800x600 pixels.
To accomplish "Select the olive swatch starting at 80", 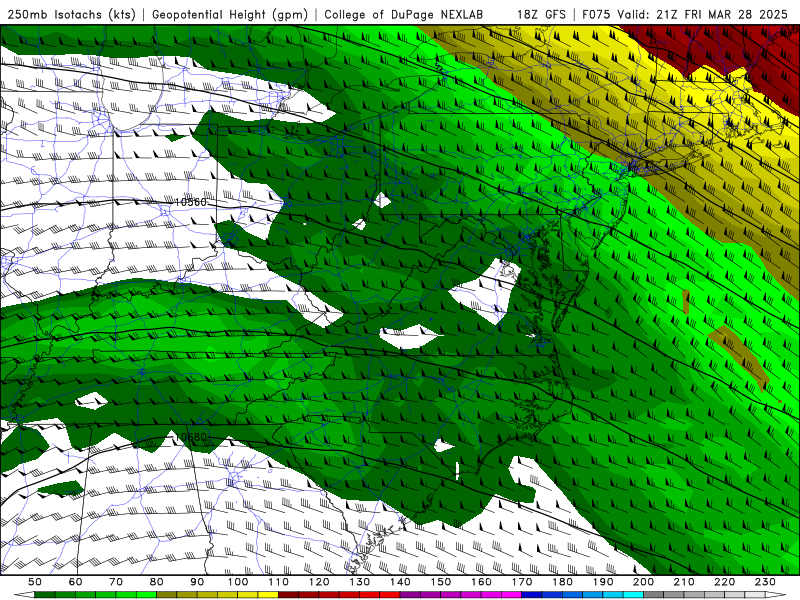I will pyautogui.click(x=166, y=594).
